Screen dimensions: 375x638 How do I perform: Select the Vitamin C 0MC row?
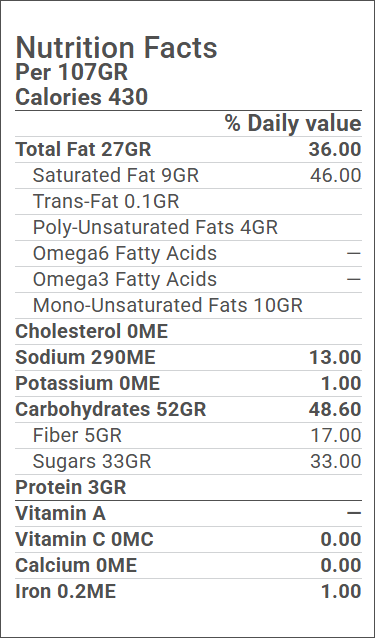[x=188, y=540]
